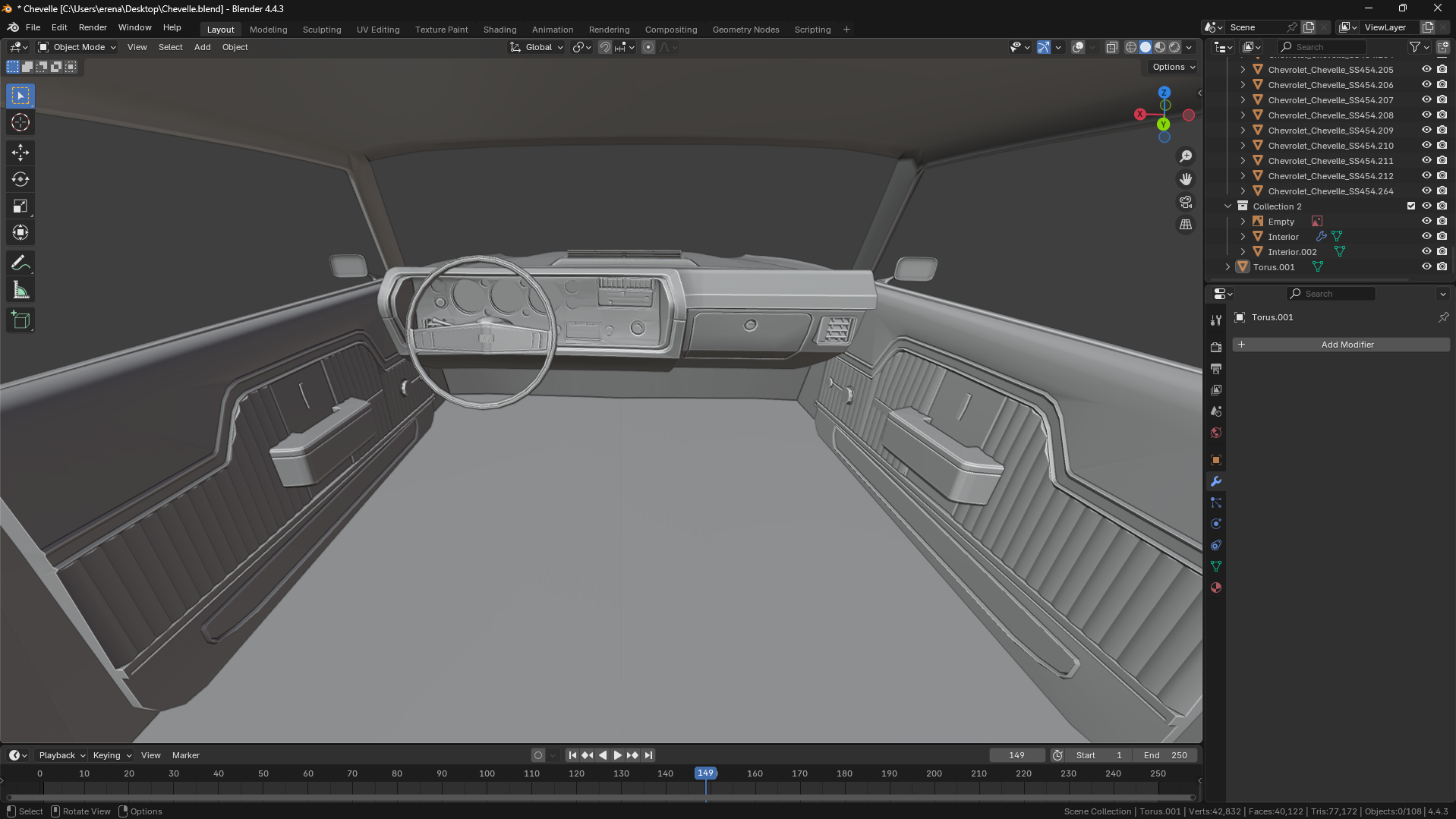
Task: Click the current frame number field
Action: (1016, 755)
